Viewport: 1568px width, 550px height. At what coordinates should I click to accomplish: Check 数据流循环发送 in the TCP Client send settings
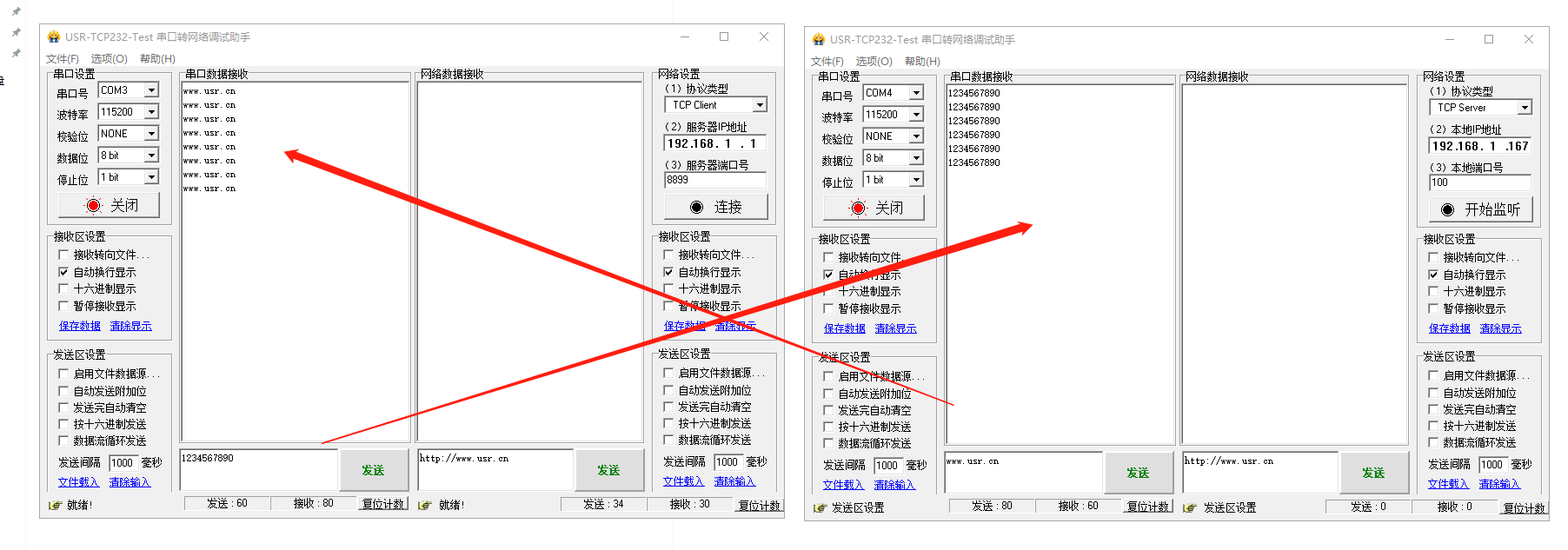[x=668, y=441]
